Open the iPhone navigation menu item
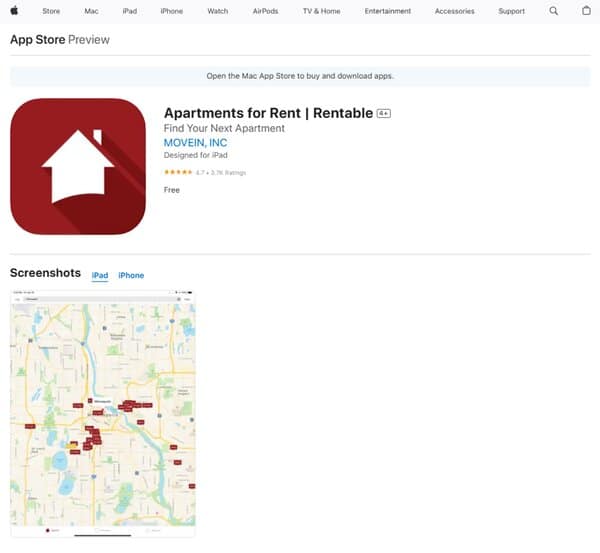 171,11
